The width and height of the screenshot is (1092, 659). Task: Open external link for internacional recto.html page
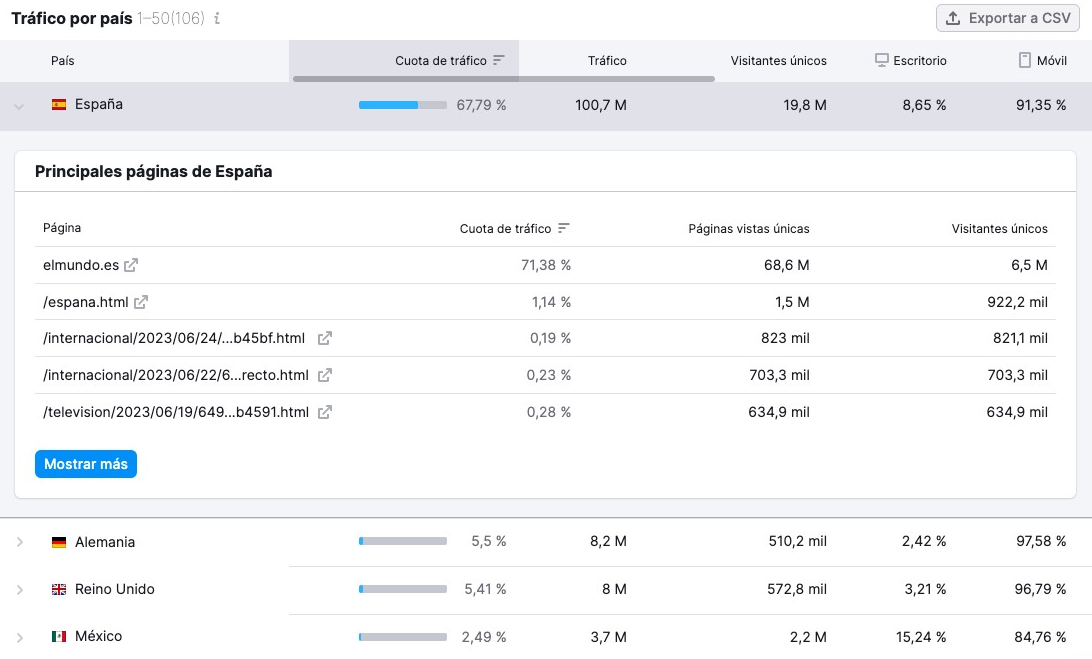325,376
